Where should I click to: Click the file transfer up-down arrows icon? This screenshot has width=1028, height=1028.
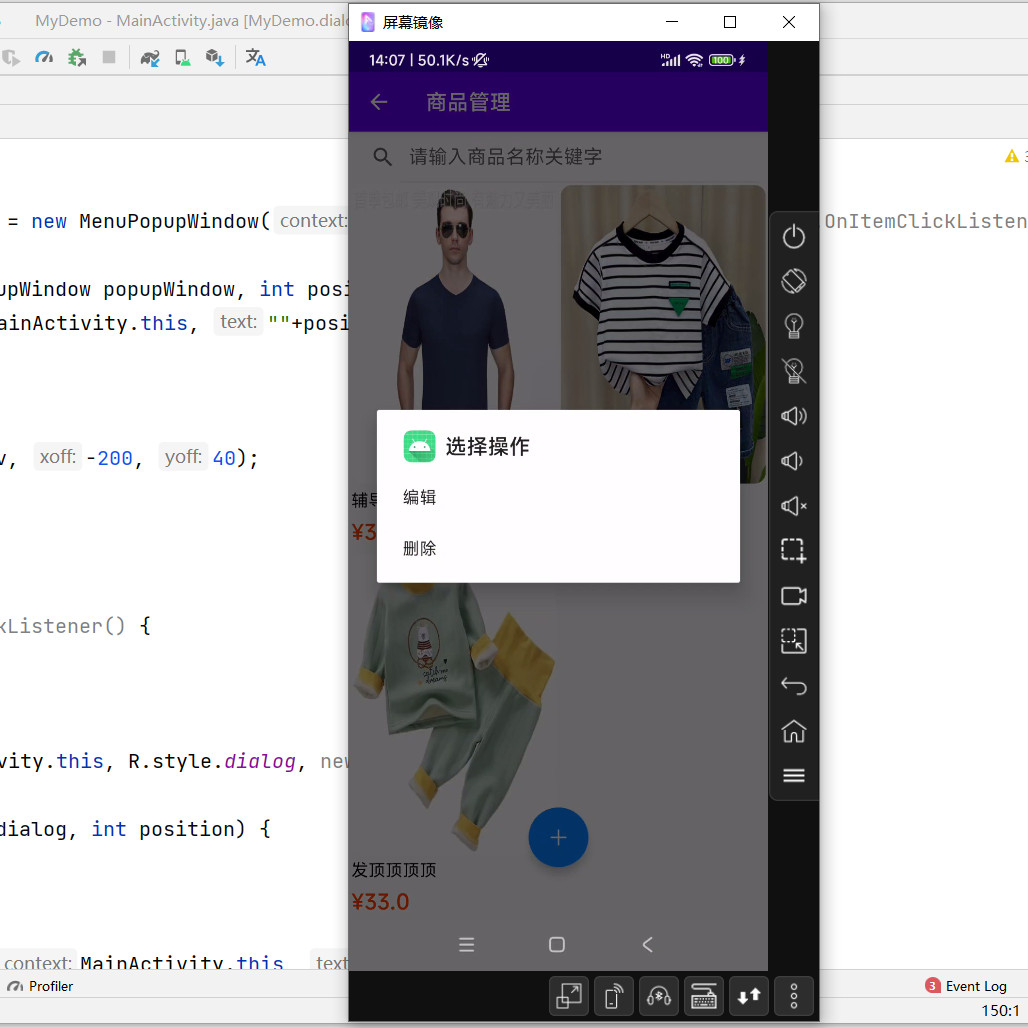748,996
